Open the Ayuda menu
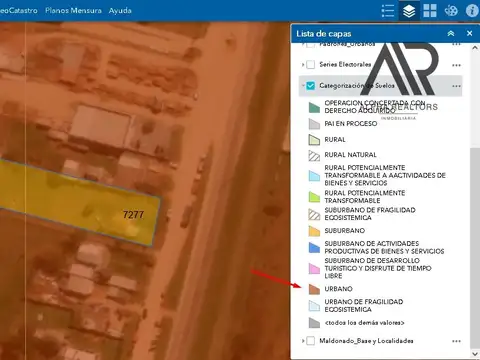480x360 pixels. click(120, 11)
